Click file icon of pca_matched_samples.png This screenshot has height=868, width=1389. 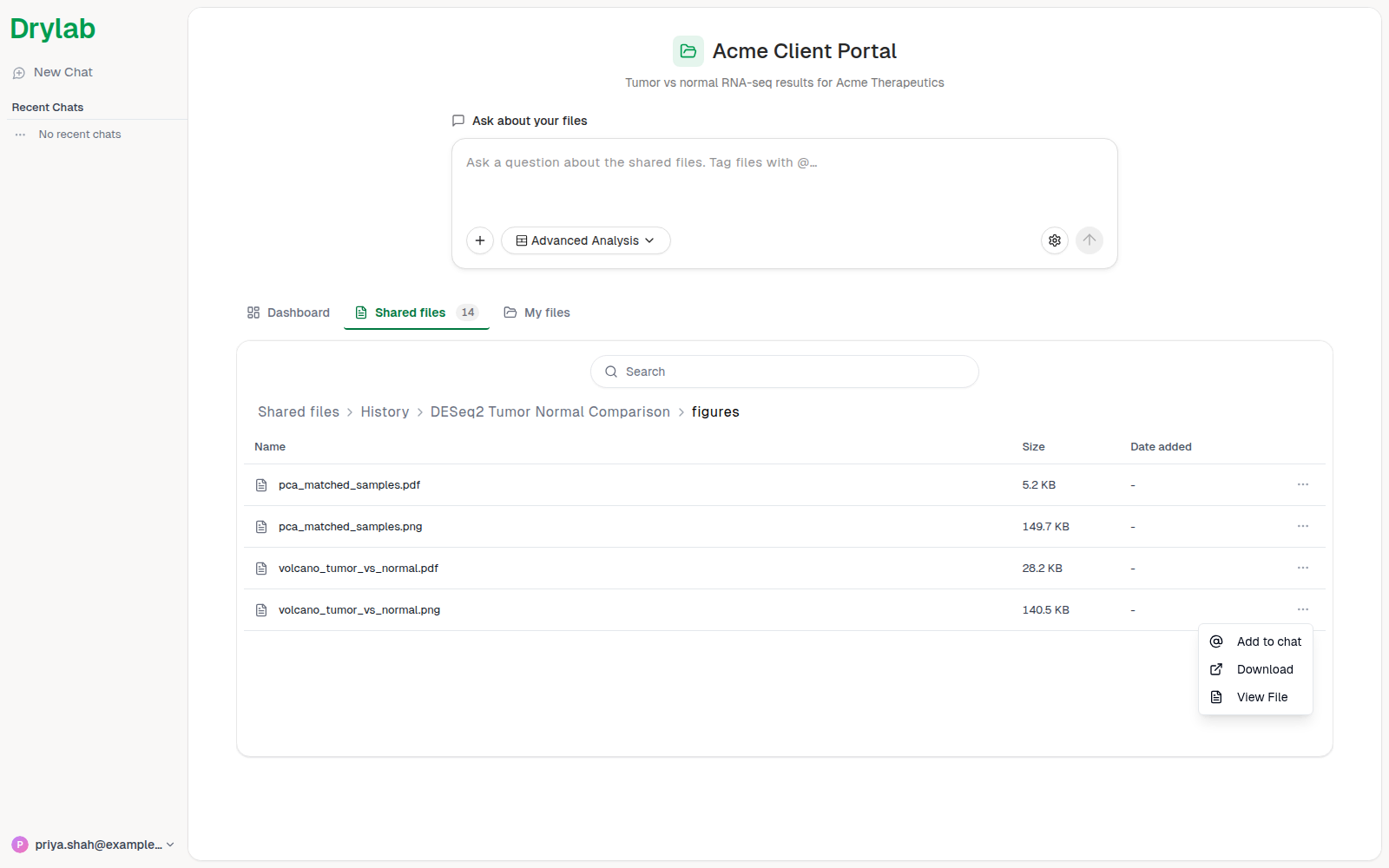coord(261,527)
